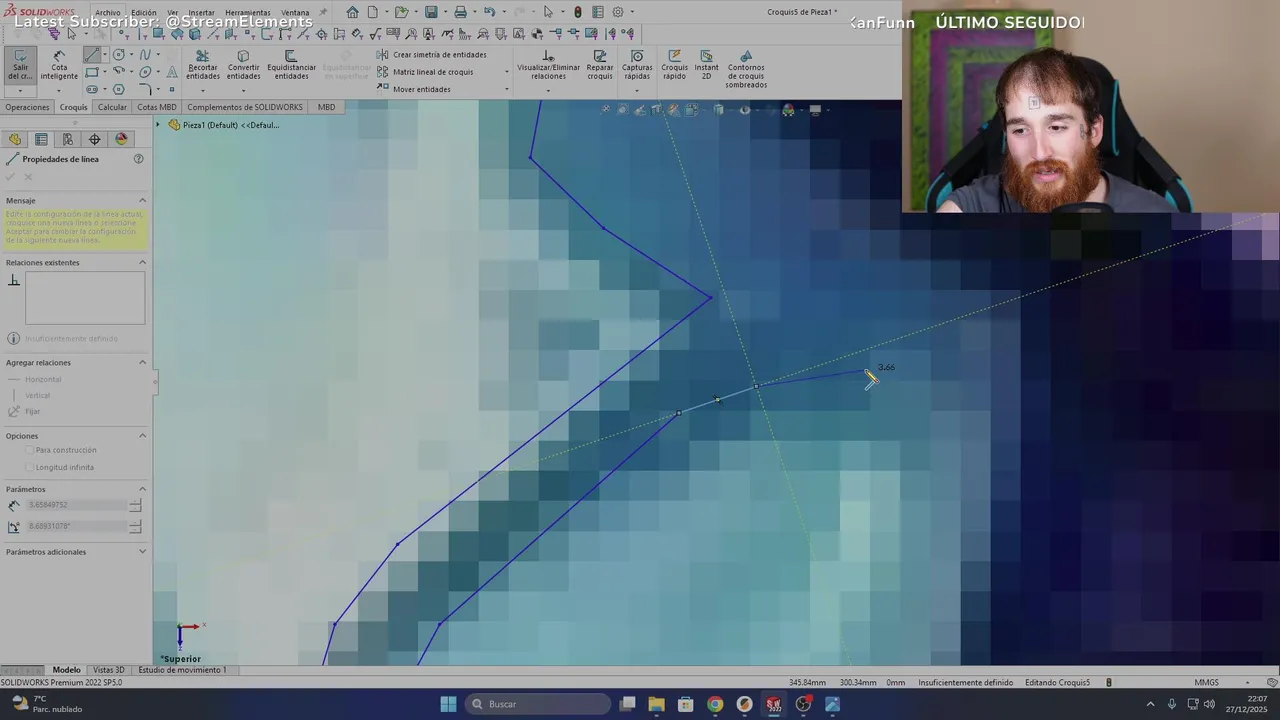The image size is (1280, 720).
Task: Open the Options gear icon
Action: tap(618, 12)
